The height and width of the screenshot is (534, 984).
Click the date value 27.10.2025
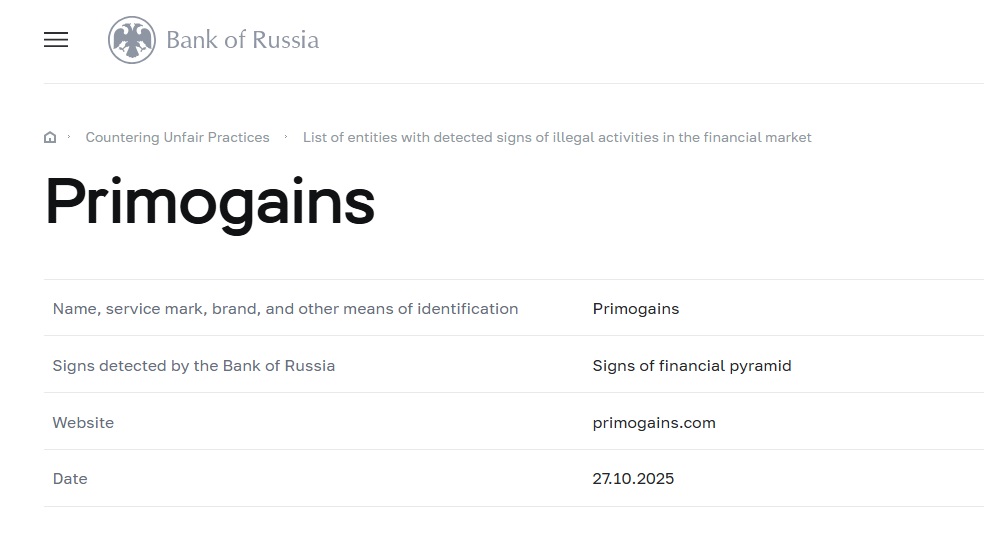point(633,479)
